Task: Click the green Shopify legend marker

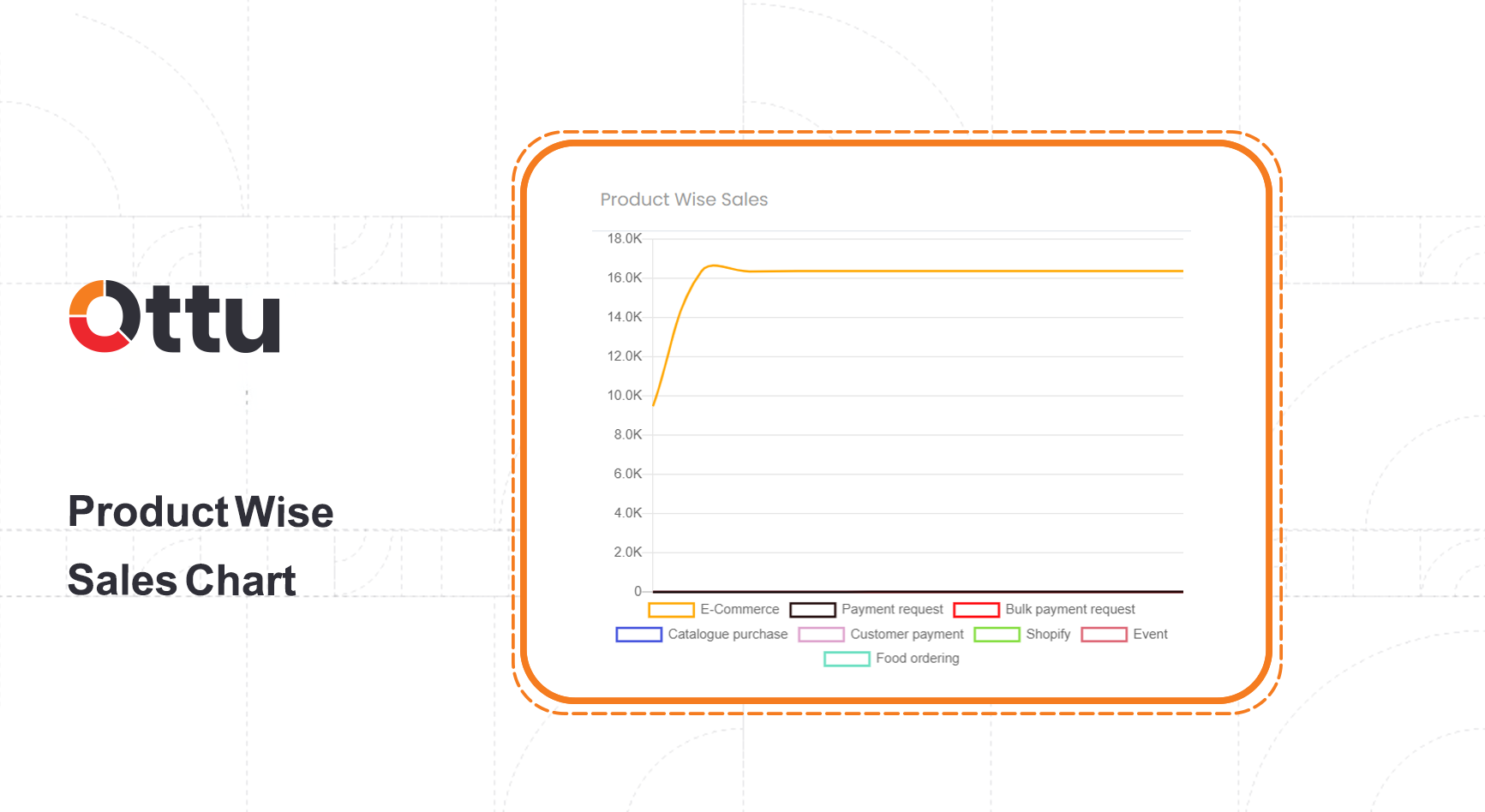Action: click(x=997, y=635)
